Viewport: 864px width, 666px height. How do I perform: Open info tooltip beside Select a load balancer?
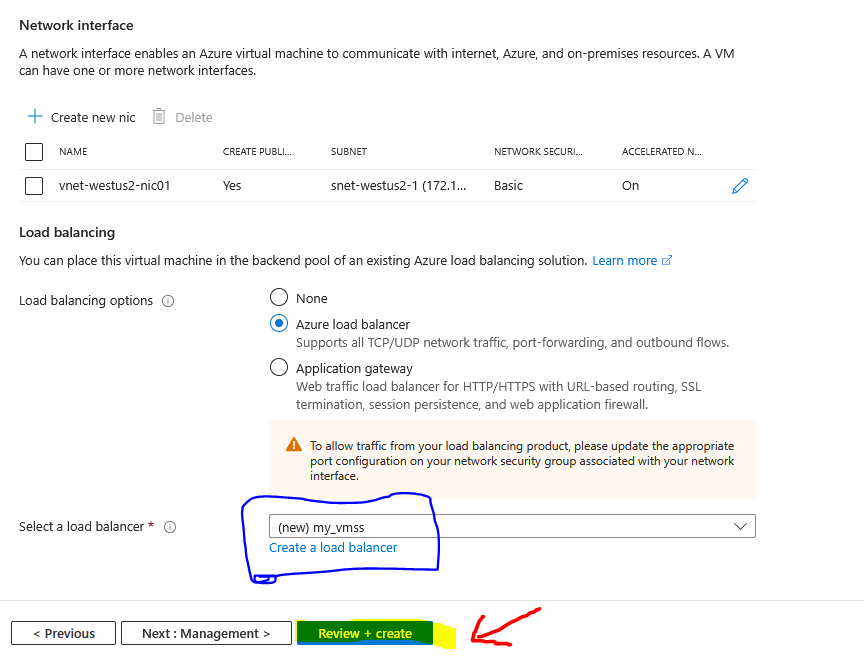170,527
